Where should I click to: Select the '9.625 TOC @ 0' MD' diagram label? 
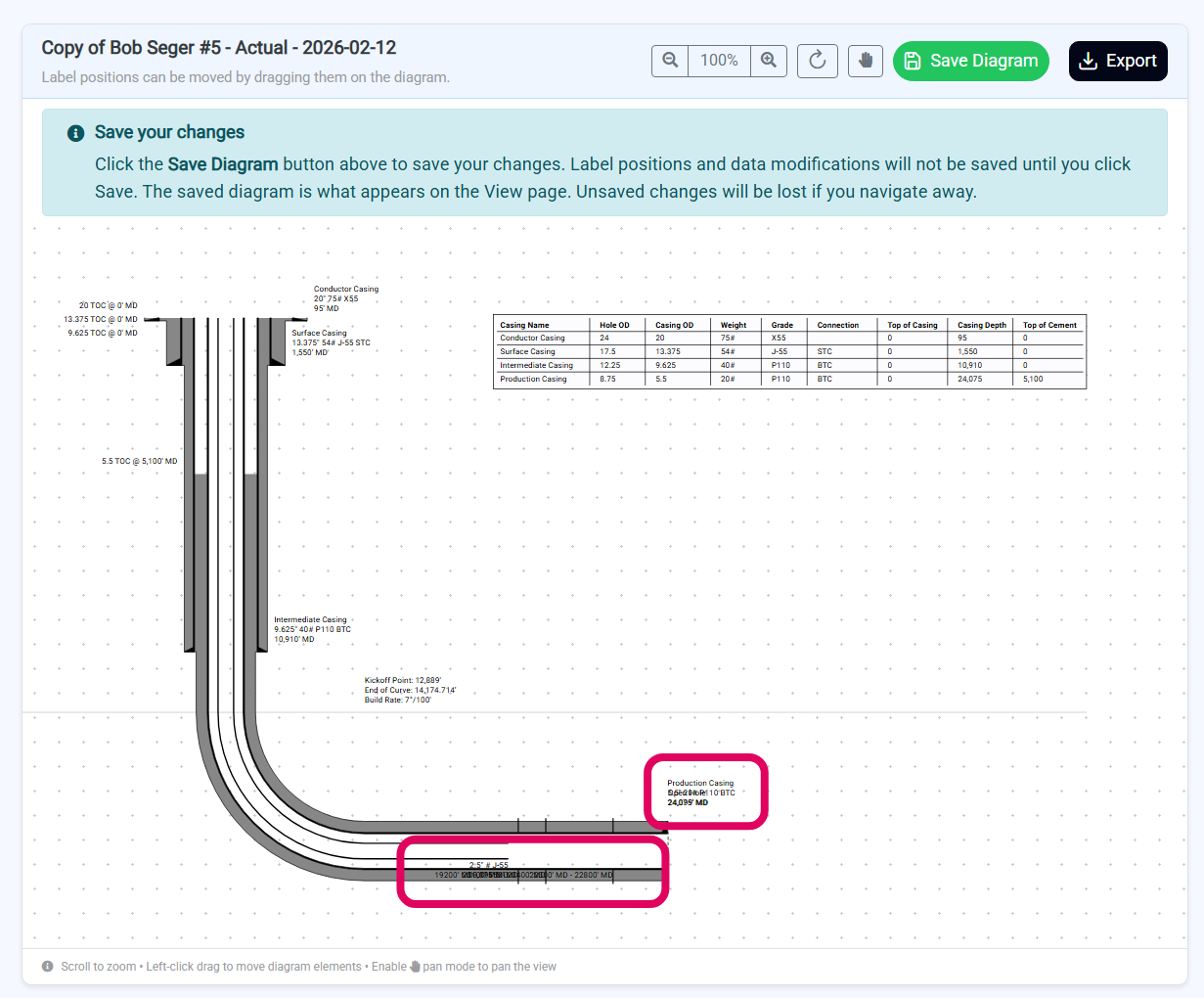tap(103, 333)
